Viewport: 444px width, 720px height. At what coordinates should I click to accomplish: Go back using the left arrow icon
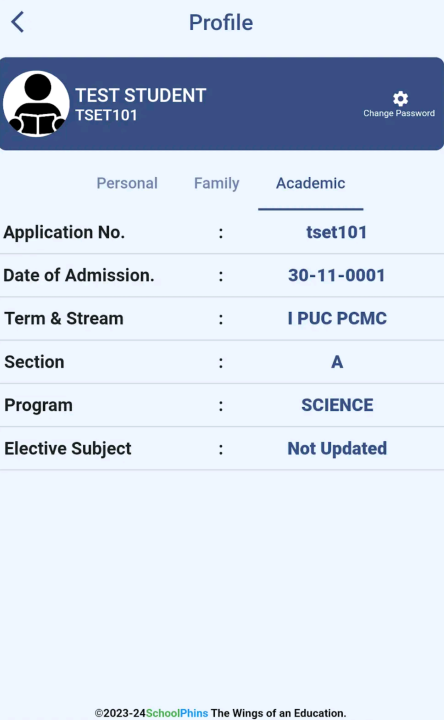pos(17,22)
